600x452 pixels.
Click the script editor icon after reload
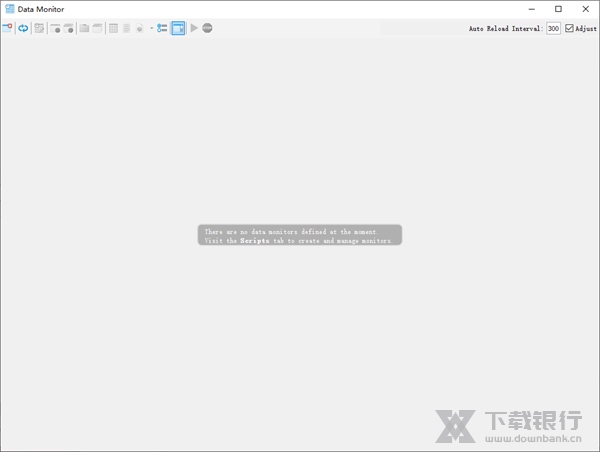[39, 29]
